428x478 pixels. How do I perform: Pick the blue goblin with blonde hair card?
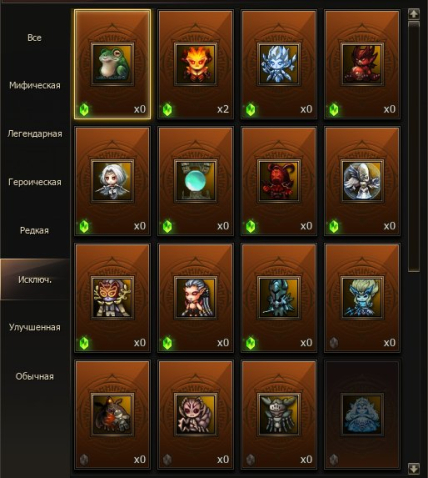point(362,298)
